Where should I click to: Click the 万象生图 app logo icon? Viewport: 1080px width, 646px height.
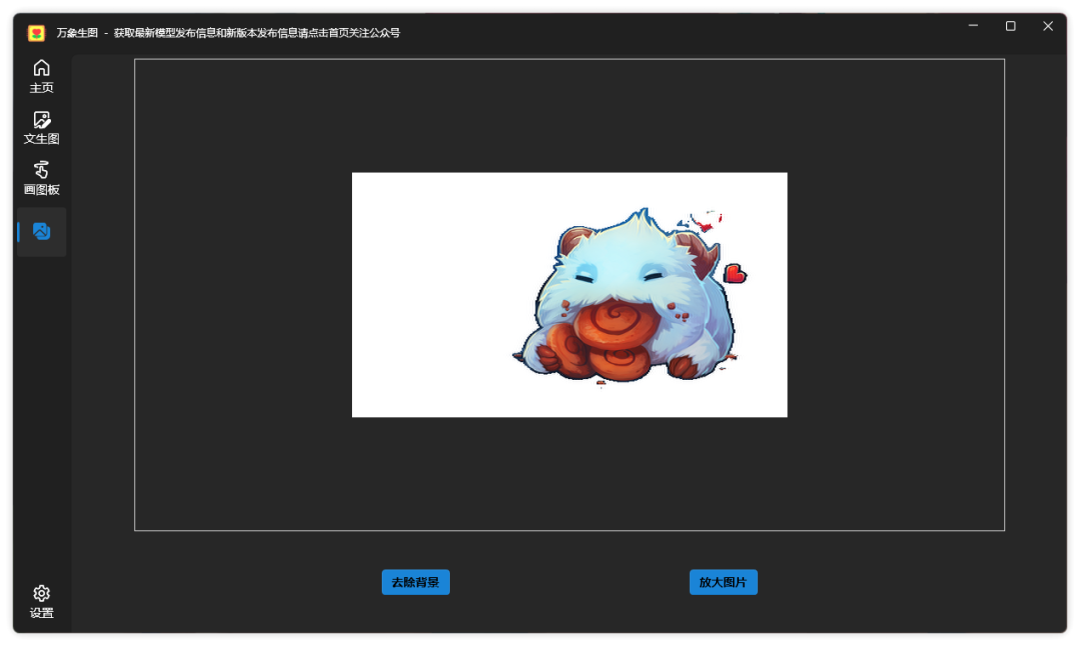37,32
